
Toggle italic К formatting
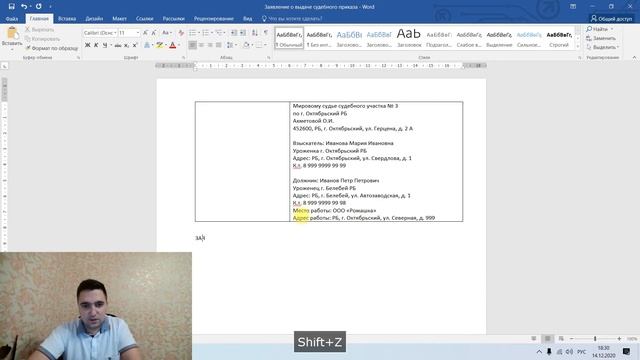click(x=96, y=45)
